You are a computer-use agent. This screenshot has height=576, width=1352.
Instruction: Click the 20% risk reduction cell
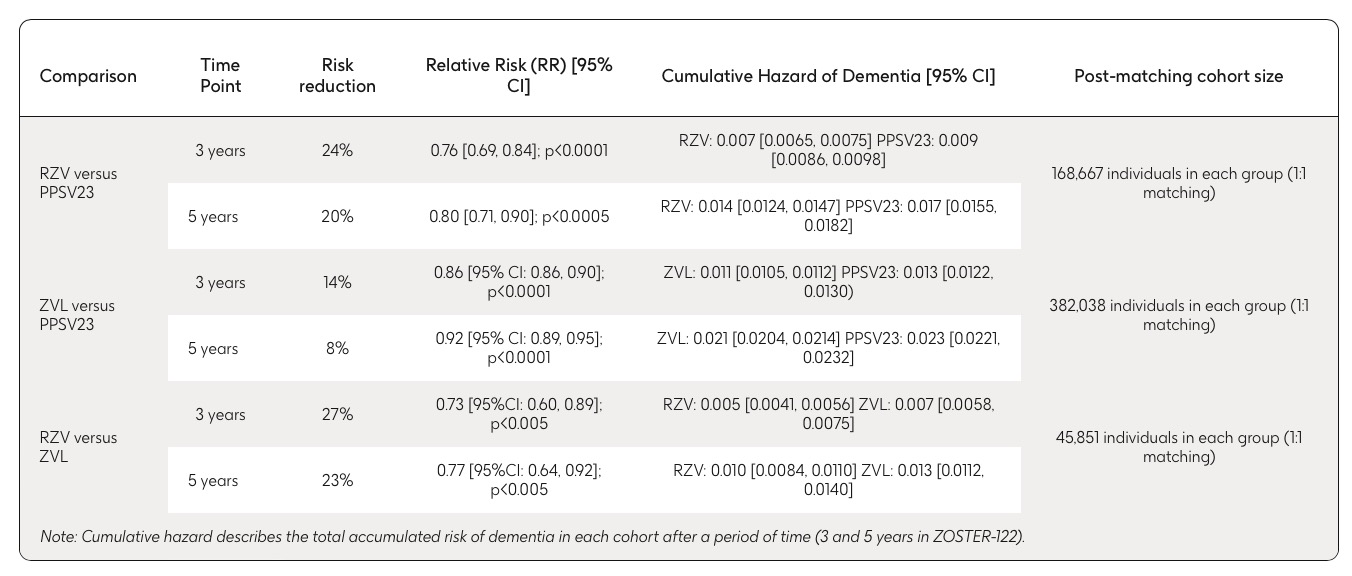pyautogui.click(x=338, y=217)
